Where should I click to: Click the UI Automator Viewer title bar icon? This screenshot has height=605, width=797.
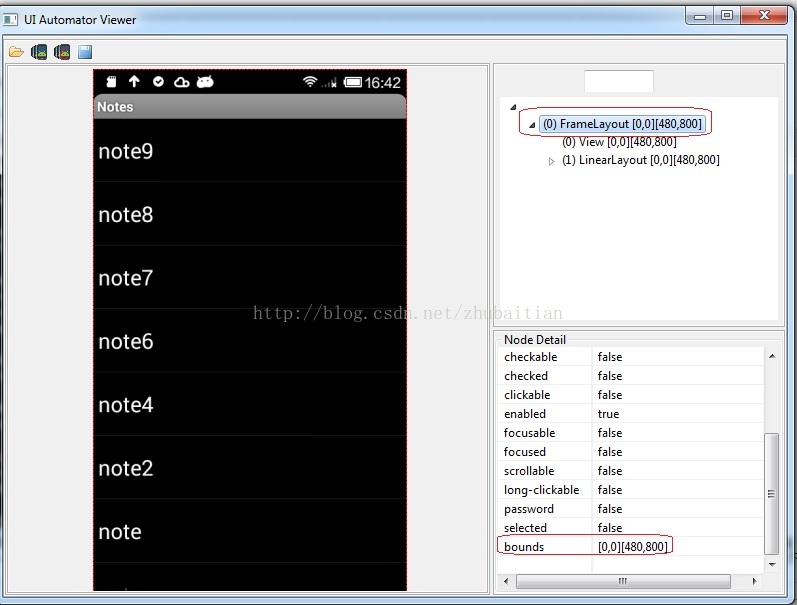point(10,20)
